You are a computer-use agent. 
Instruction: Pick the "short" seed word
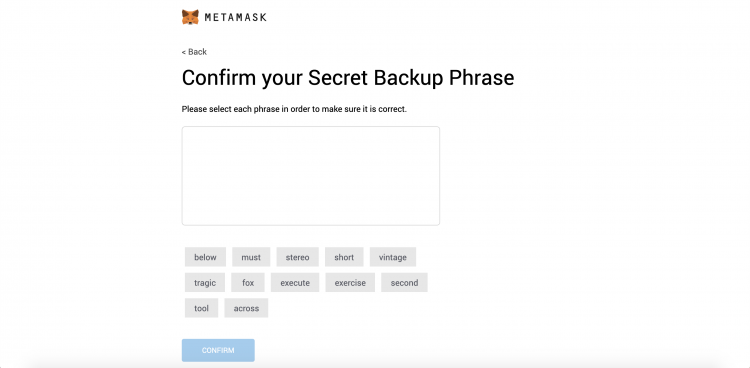coord(344,257)
